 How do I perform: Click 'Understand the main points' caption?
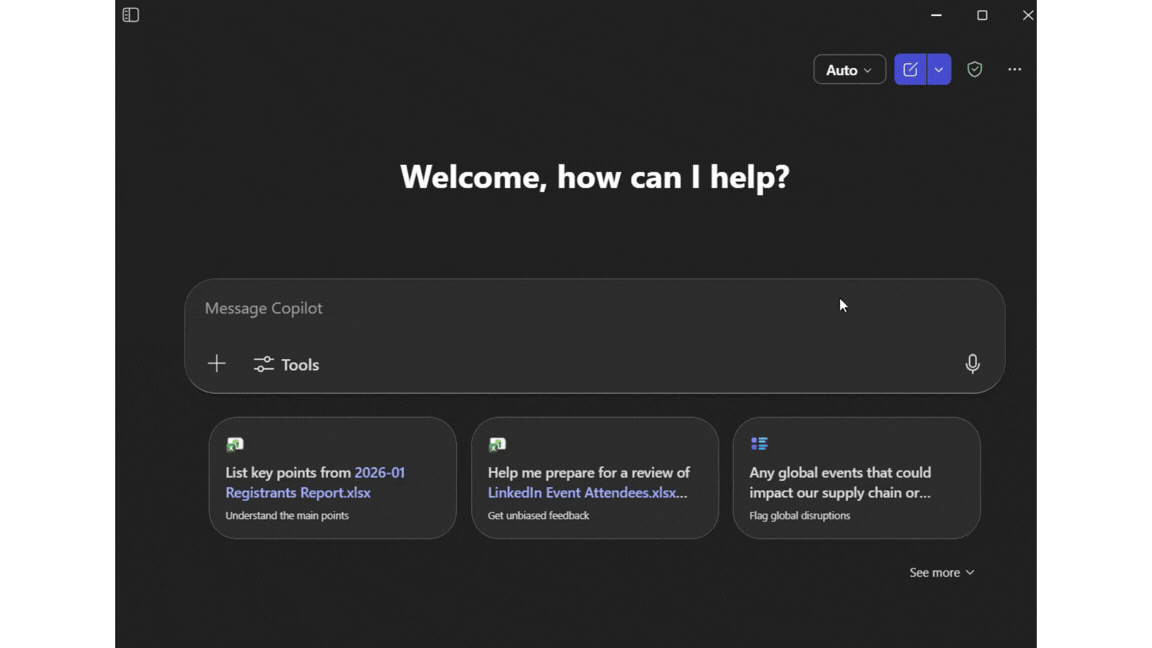pos(287,516)
